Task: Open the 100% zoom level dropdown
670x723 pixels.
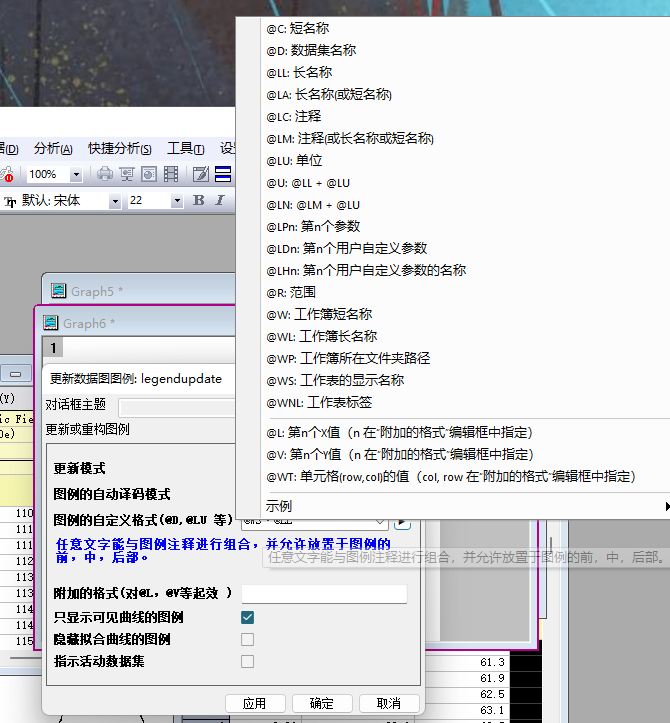Action: pos(77,174)
